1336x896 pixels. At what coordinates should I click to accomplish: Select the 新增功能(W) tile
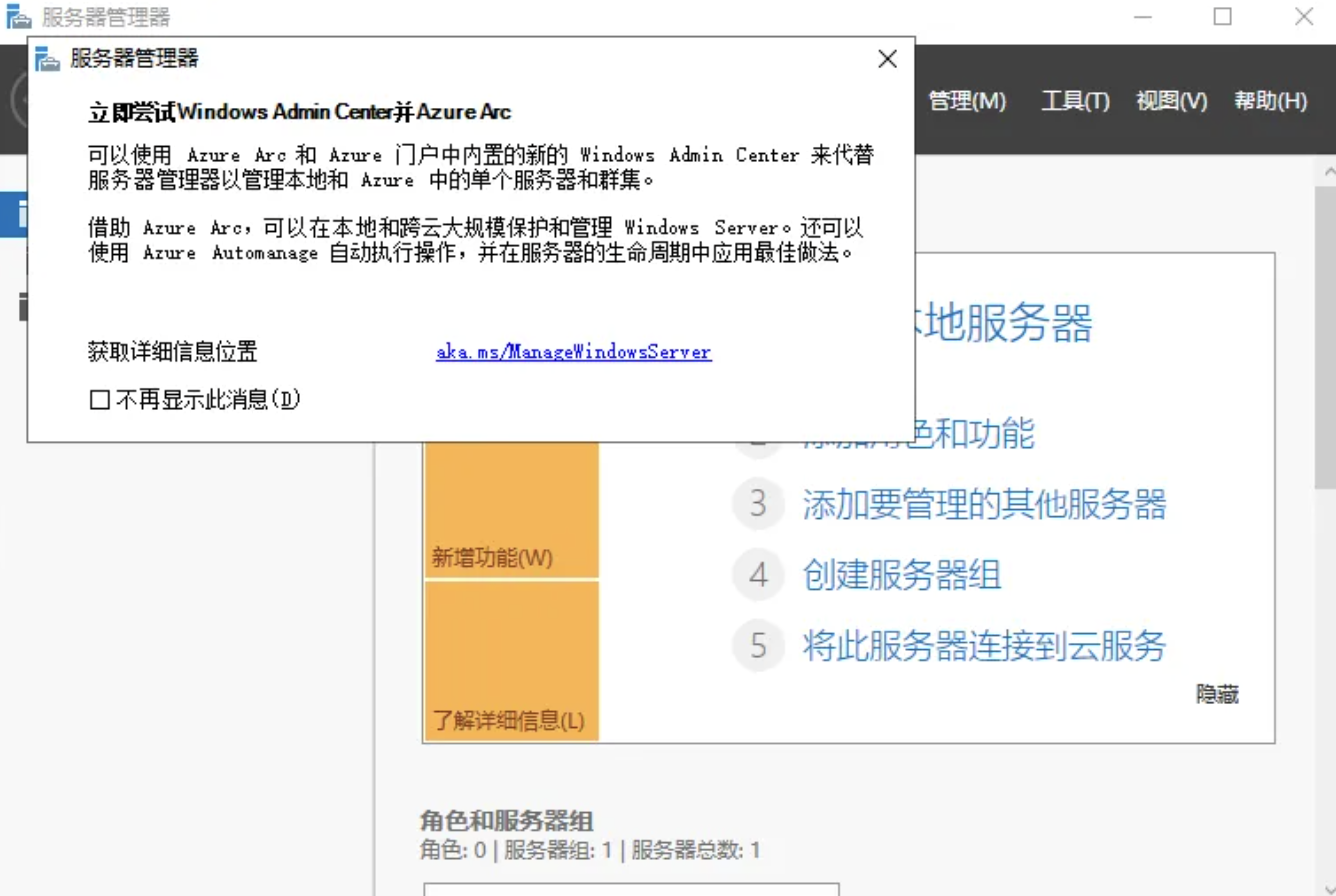(x=512, y=510)
